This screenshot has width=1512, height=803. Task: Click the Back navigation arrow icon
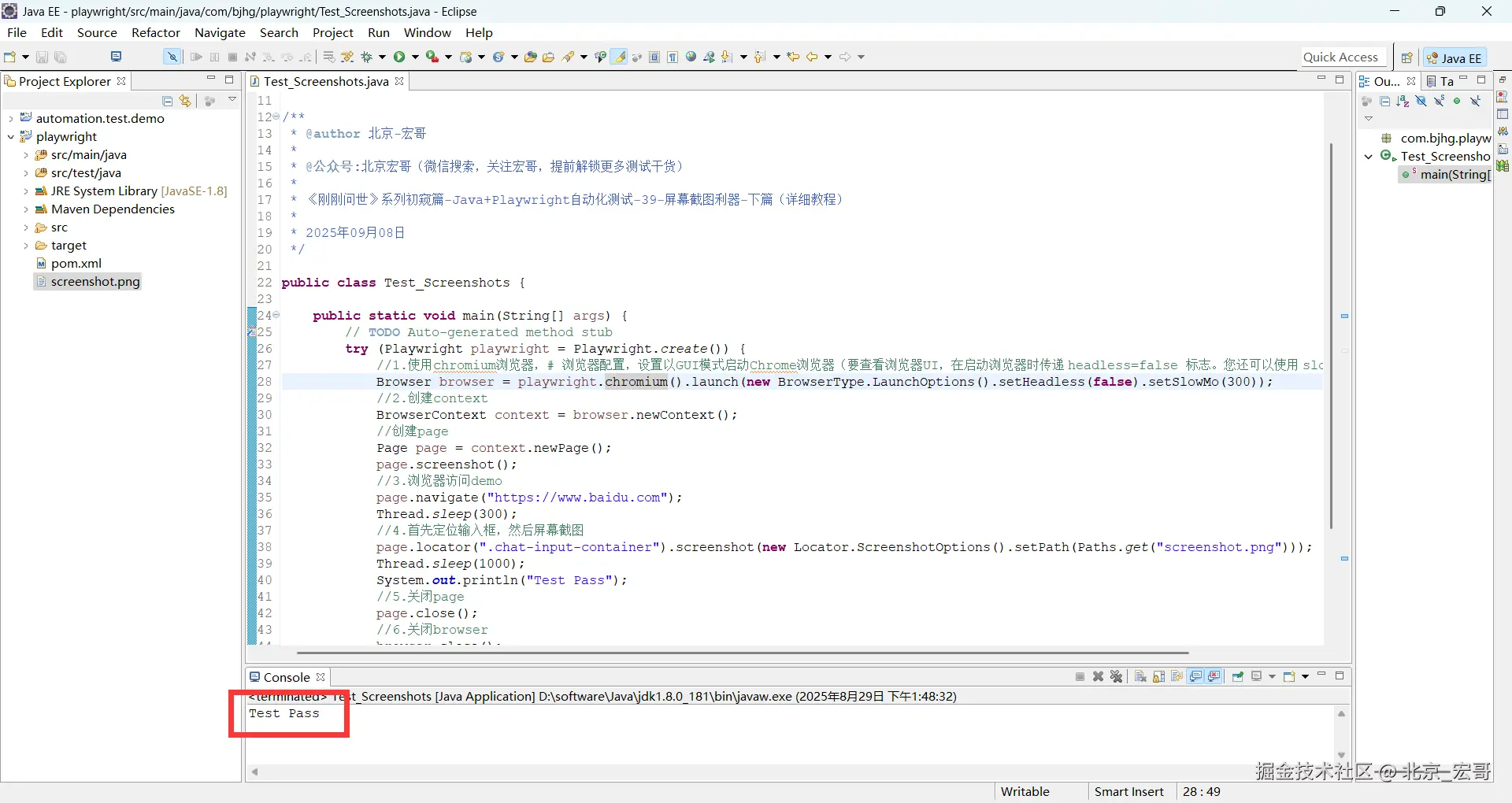812,57
